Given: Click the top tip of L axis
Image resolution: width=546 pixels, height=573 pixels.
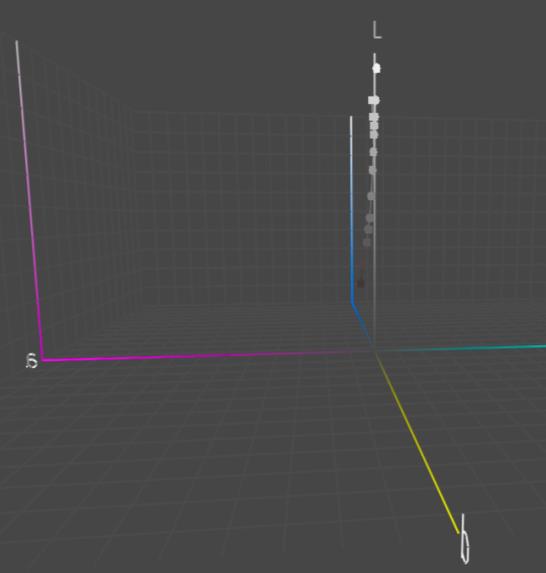Looking at the screenshot, I should click(374, 55).
